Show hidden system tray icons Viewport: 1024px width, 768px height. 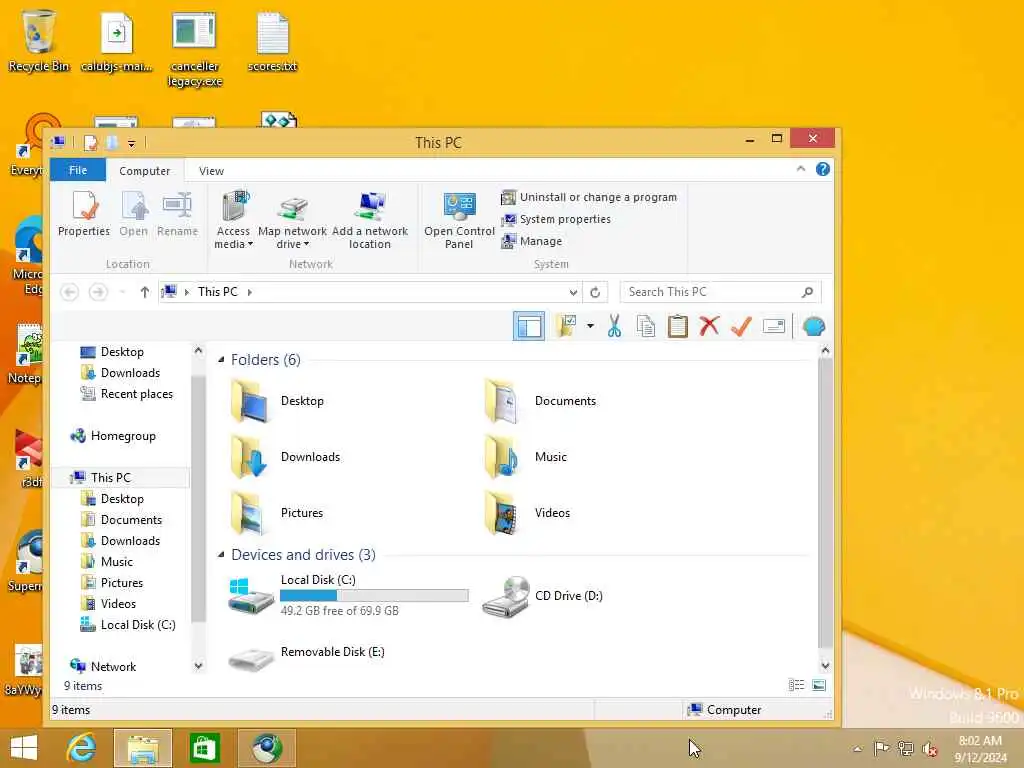(857, 748)
